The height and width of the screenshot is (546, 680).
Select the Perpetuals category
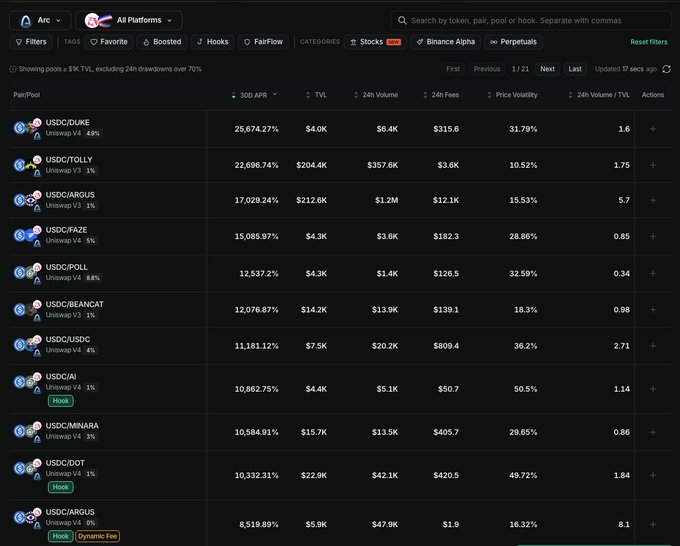coord(513,42)
